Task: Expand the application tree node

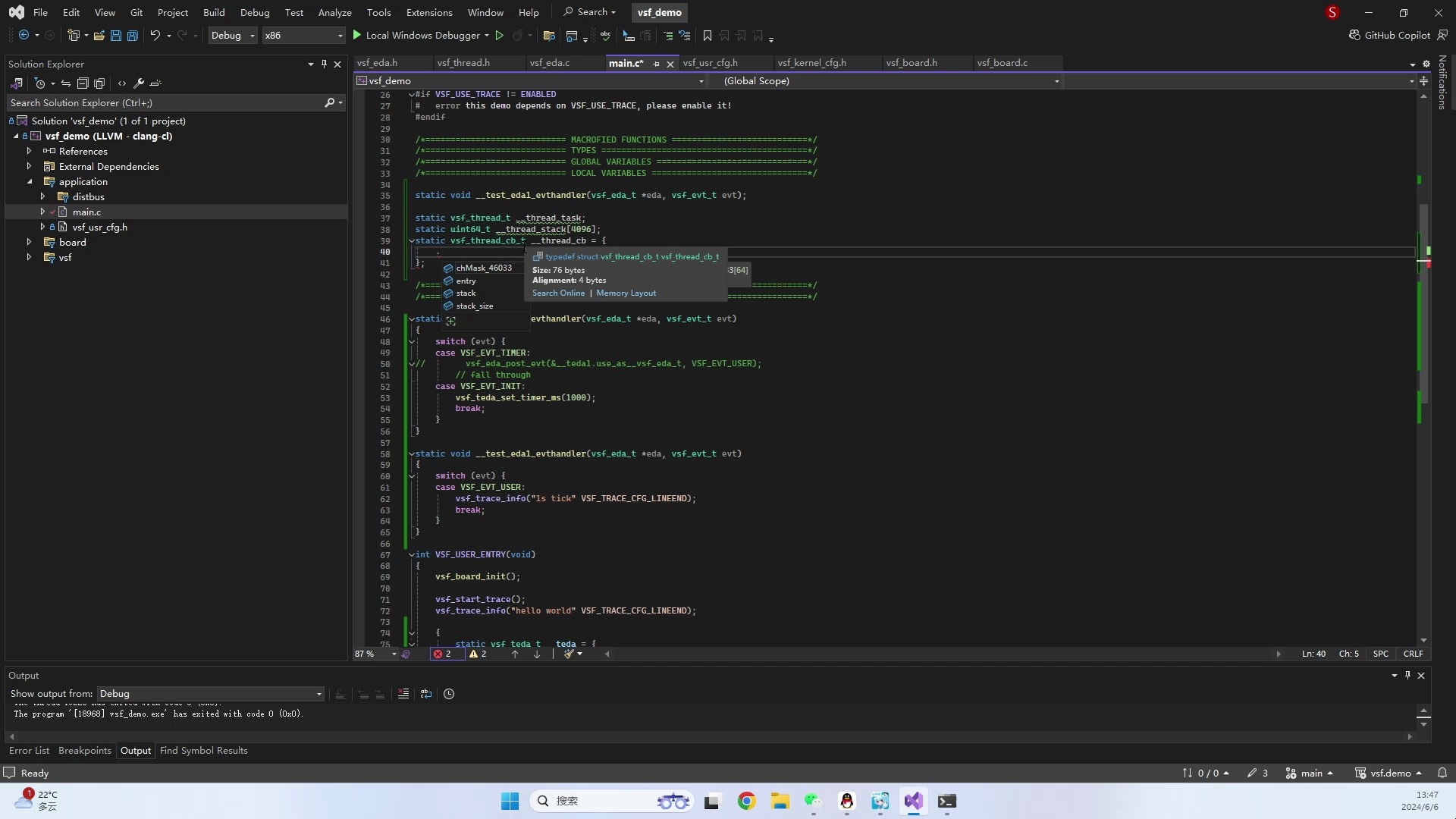Action: tap(28, 181)
